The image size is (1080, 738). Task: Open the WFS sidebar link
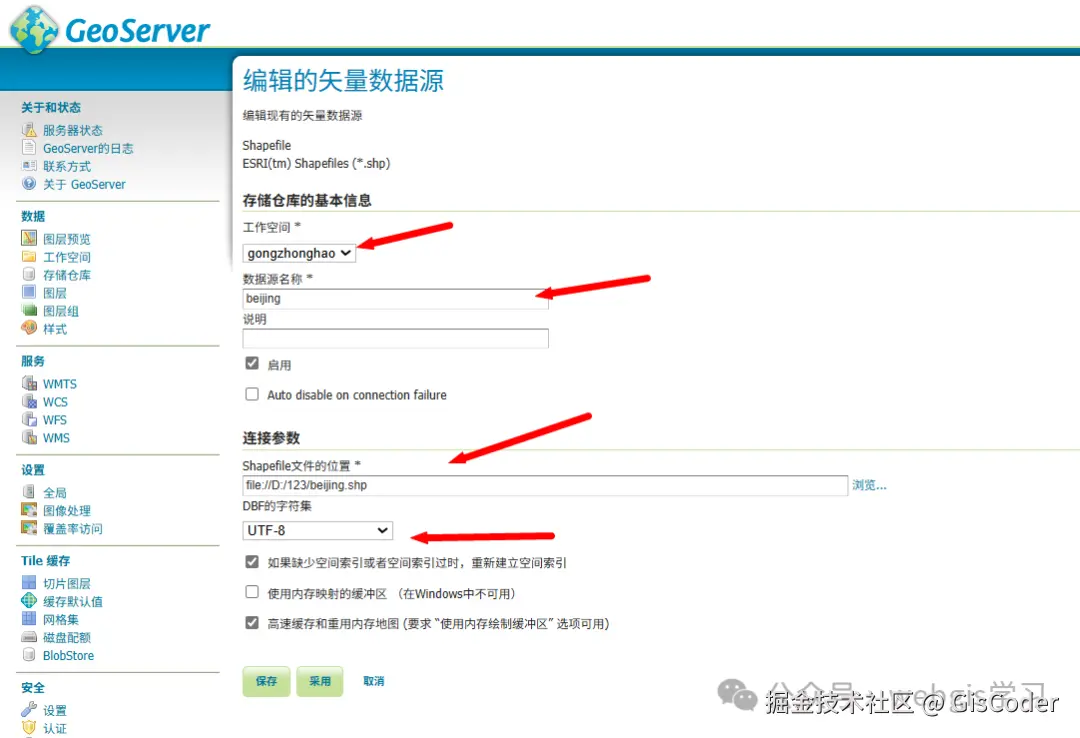(54, 420)
